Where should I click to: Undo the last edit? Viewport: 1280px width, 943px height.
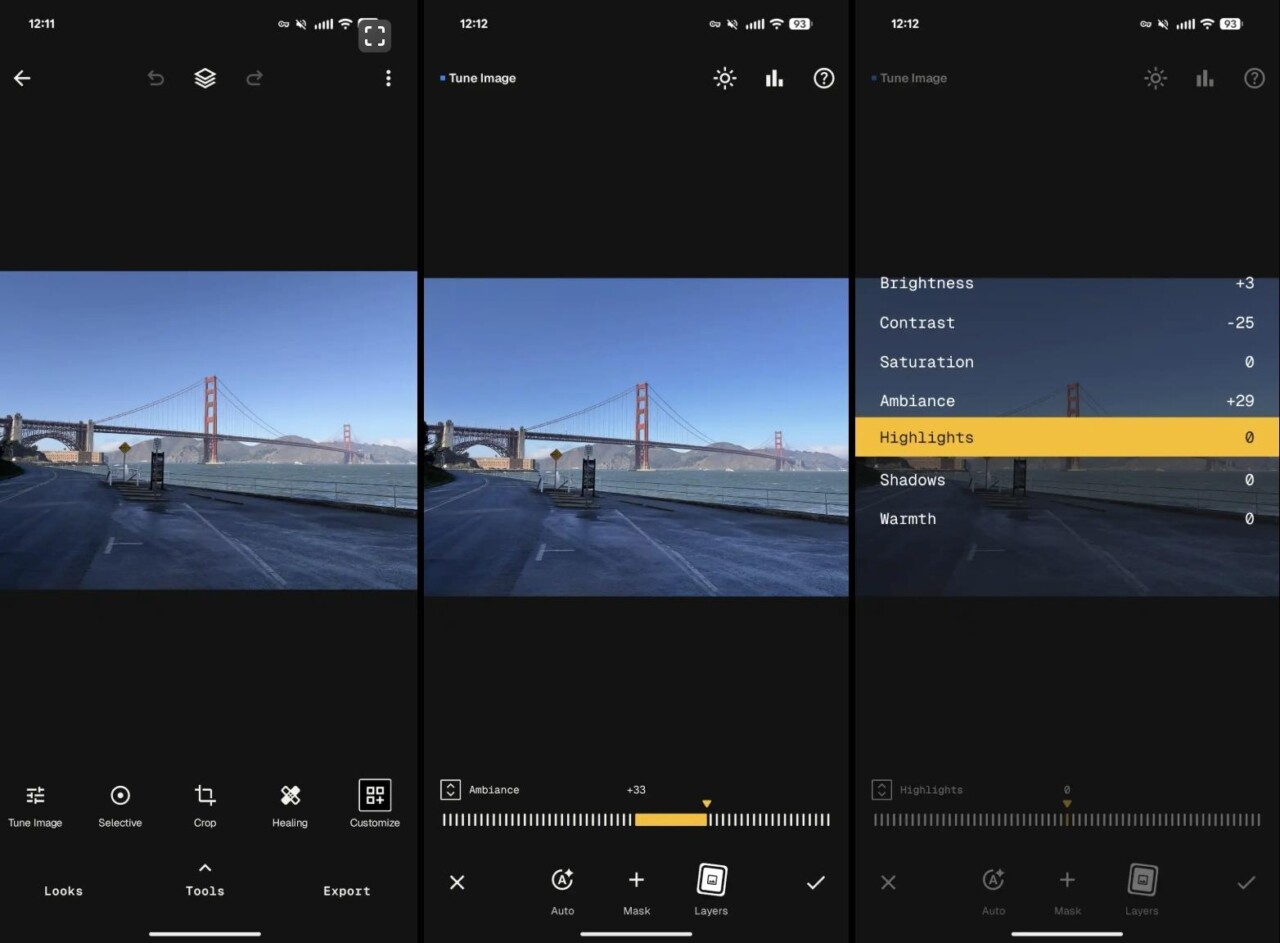[x=156, y=78]
